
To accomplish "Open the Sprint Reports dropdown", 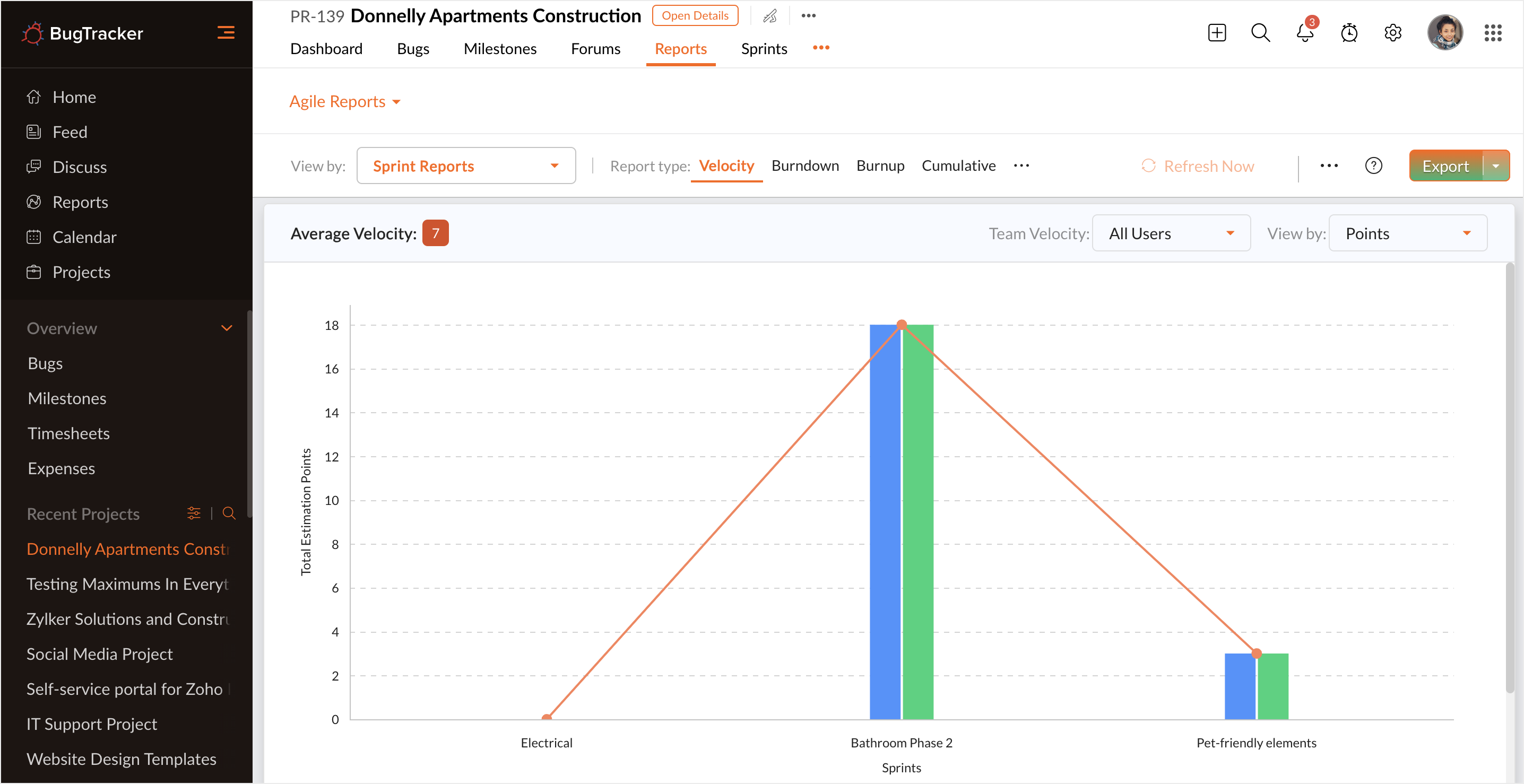I will click(x=465, y=166).
